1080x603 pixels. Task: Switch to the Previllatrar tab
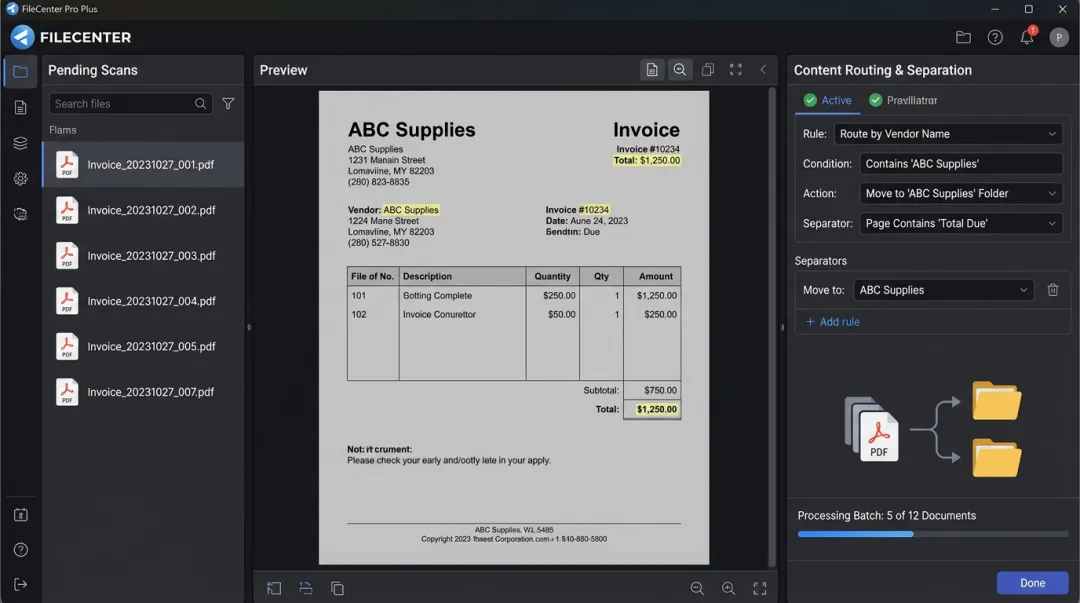902,101
